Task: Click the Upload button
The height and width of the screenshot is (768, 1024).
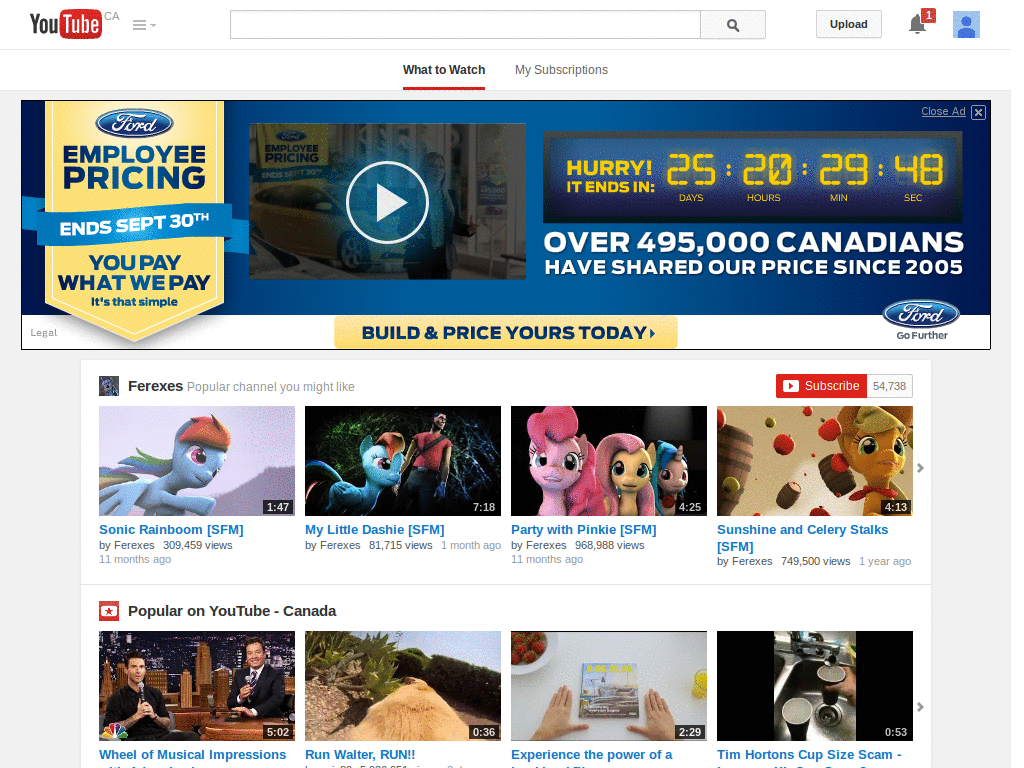Action: [x=848, y=24]
